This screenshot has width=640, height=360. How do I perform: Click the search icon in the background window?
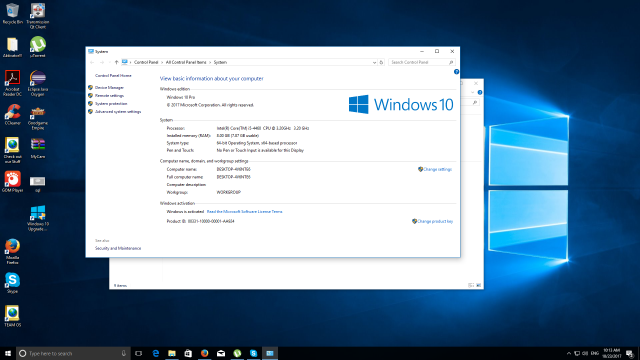(x=475, y=103)
